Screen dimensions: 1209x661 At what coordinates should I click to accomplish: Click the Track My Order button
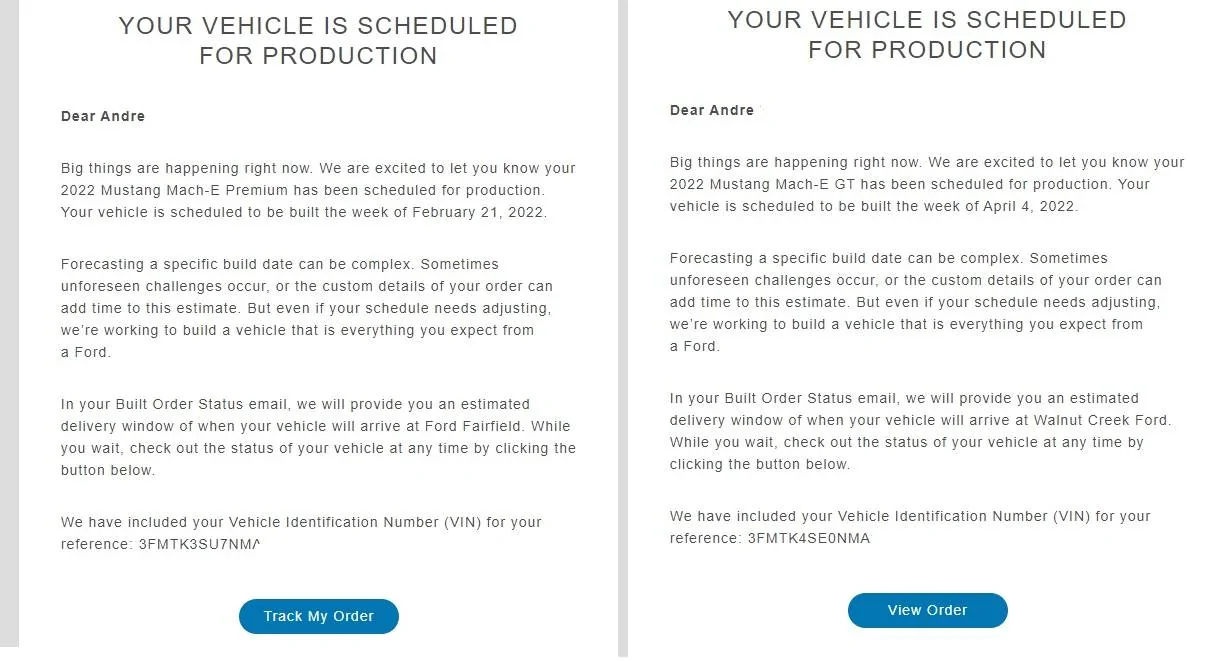coord(318,616)
